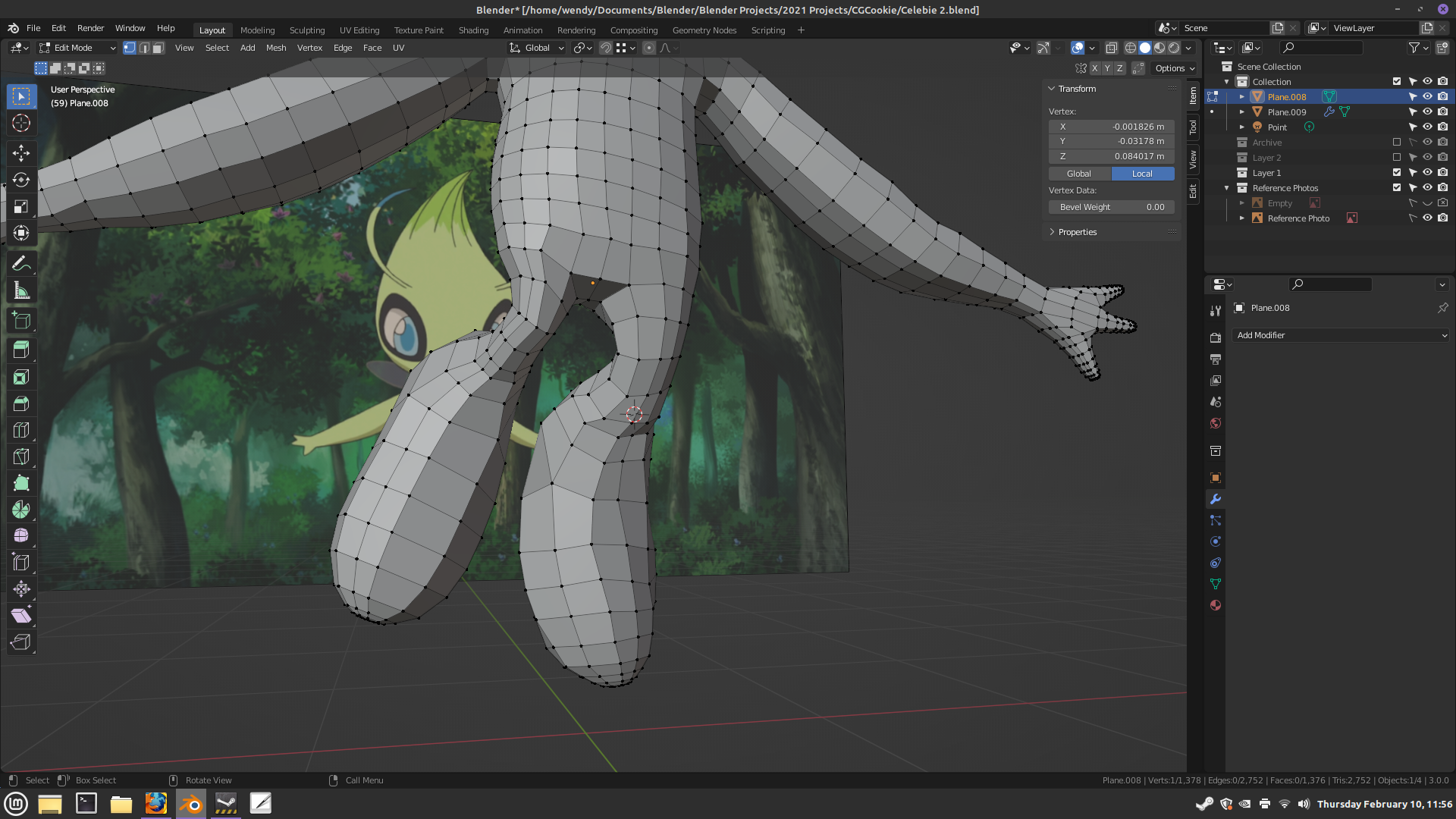Open the Edit Mode dropdown

(78, 48)
